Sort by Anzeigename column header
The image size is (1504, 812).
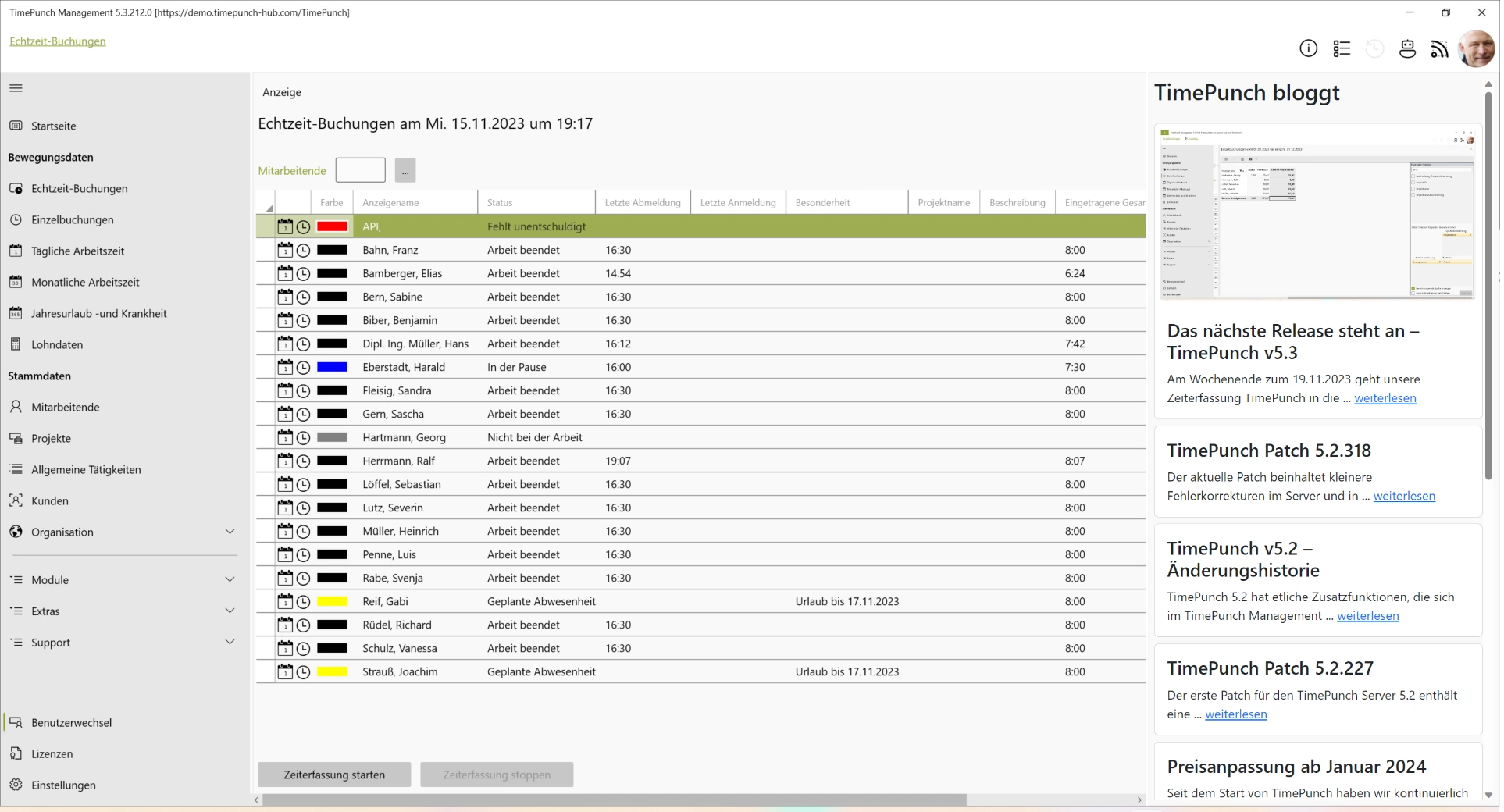(415, 202)
